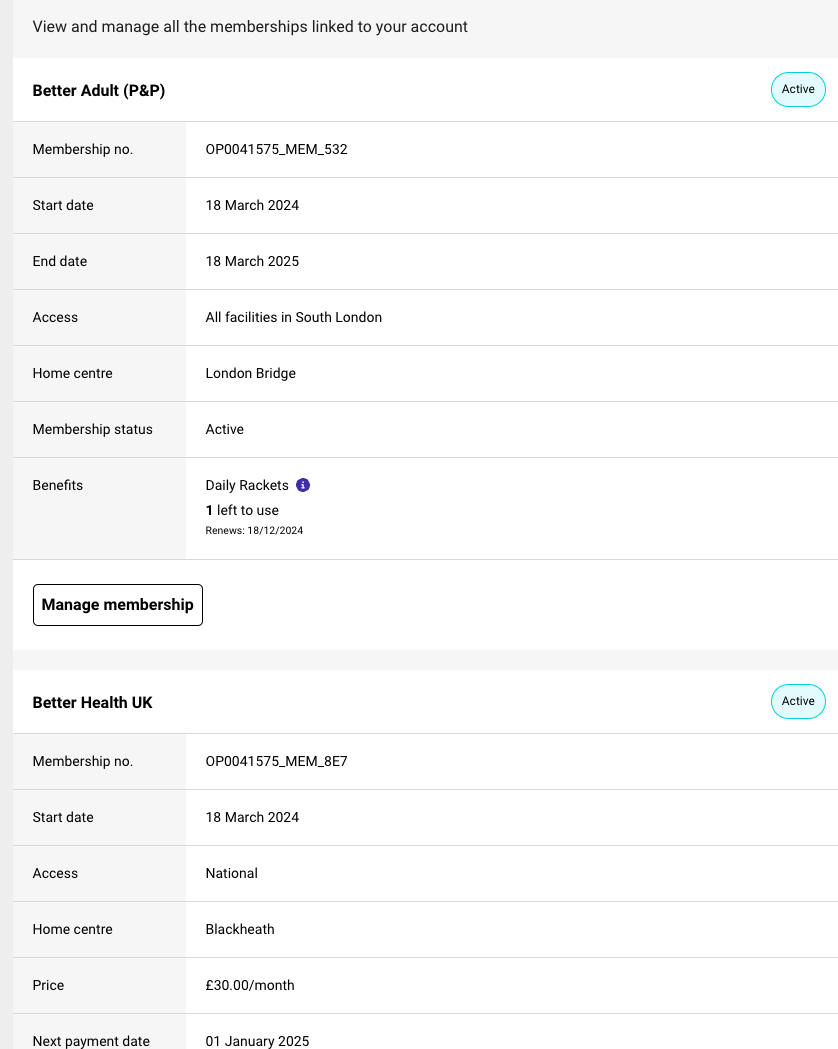Click Better Adult start date 18 March 2024

point(252,205)
